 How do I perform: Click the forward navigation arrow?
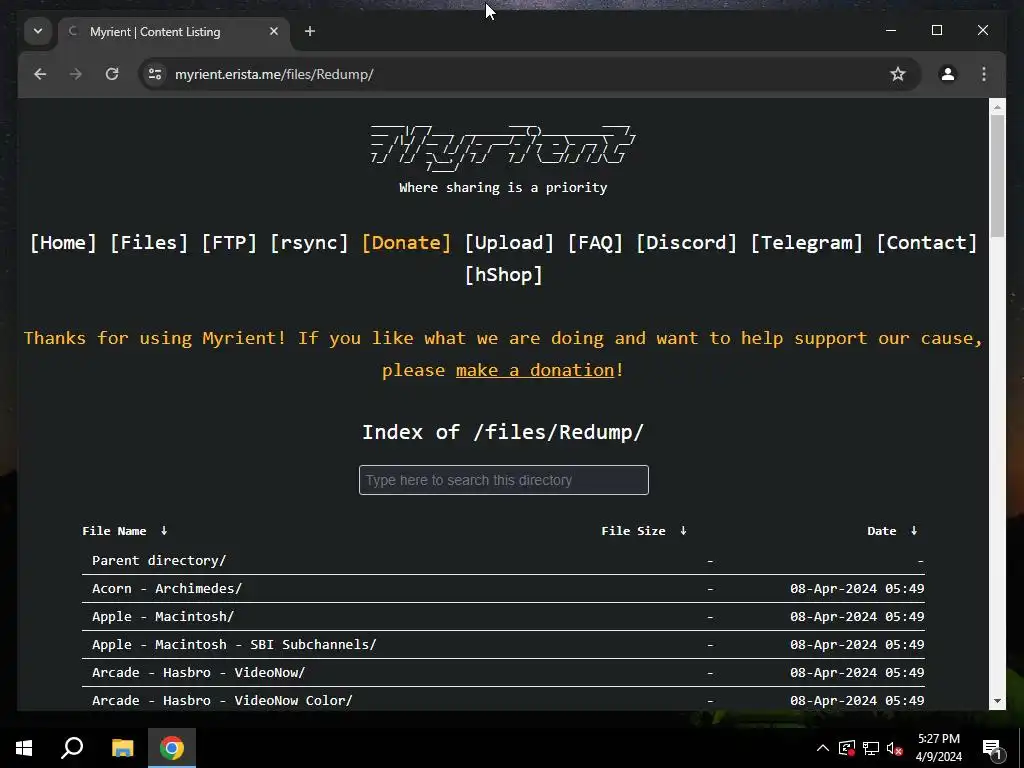tap(76, 74)
